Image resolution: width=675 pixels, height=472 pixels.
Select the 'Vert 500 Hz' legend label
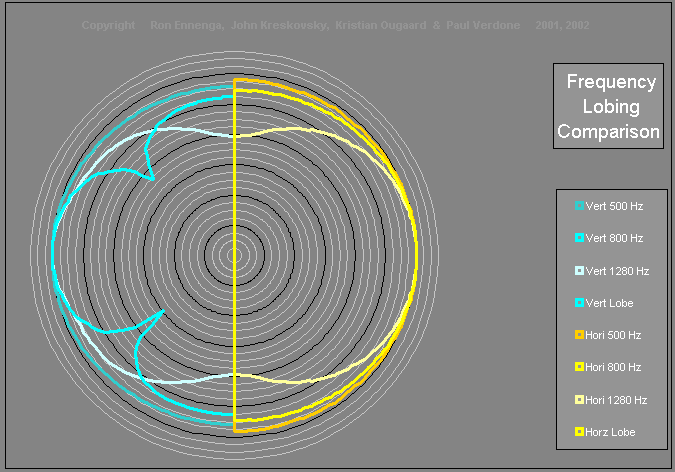(x=614, y=206)
